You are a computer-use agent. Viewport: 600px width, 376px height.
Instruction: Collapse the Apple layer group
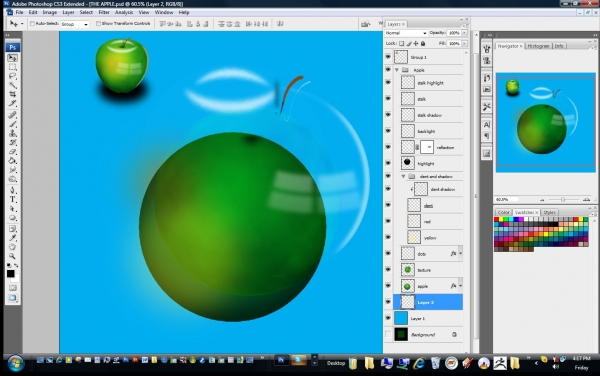(x=397, y=70)
